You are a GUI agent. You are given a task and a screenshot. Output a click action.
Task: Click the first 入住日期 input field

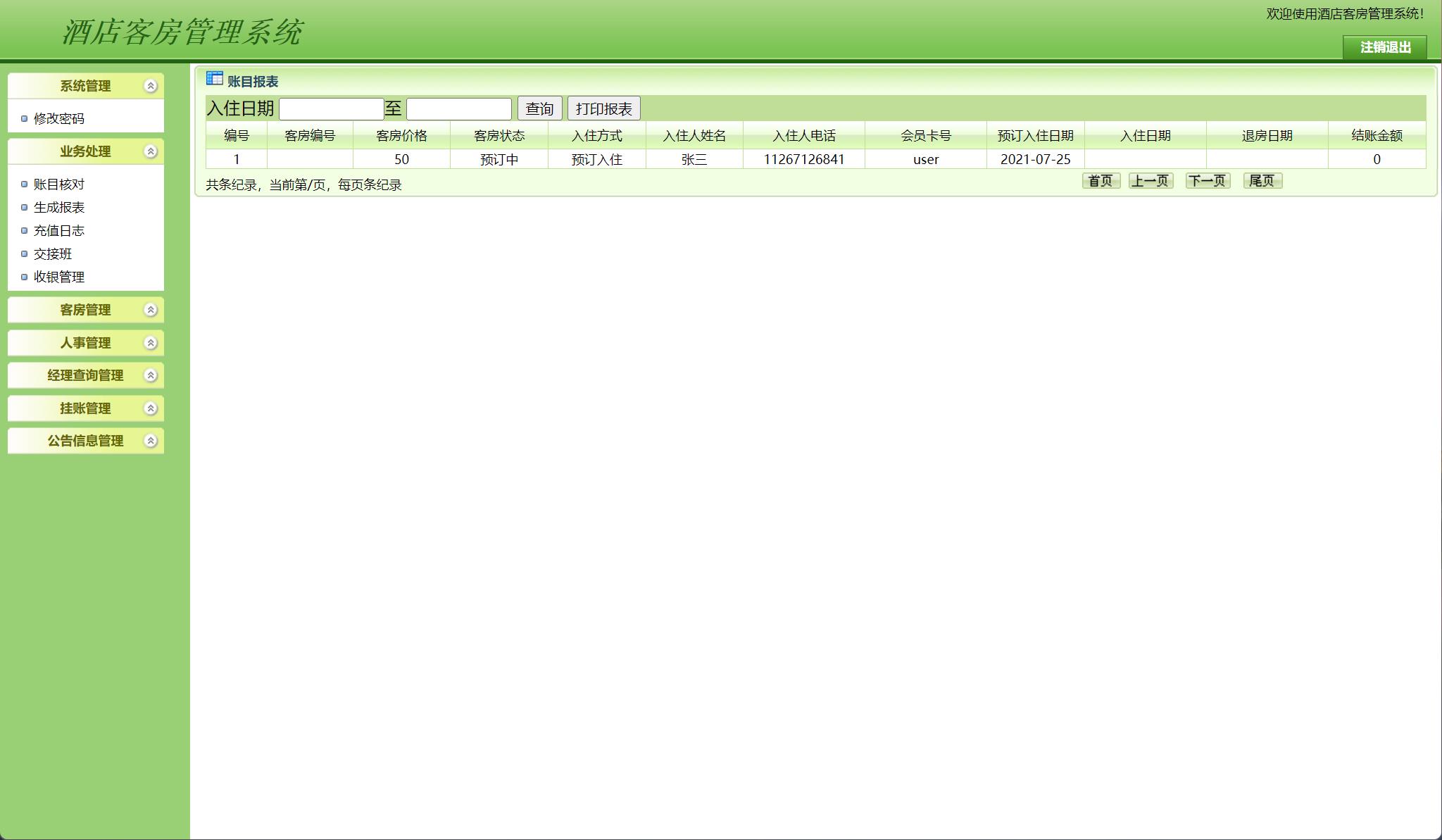click(331, 108)
